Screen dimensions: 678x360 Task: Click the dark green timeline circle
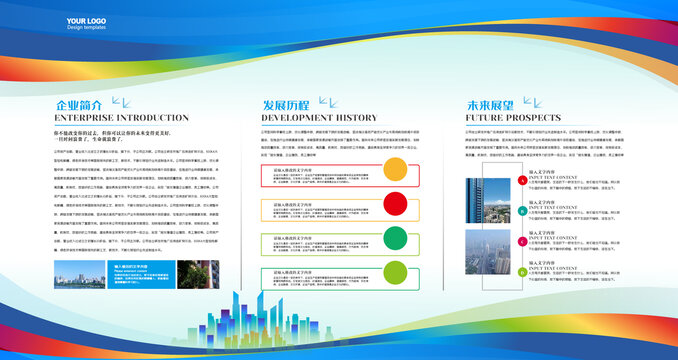(x=395, y=238)
